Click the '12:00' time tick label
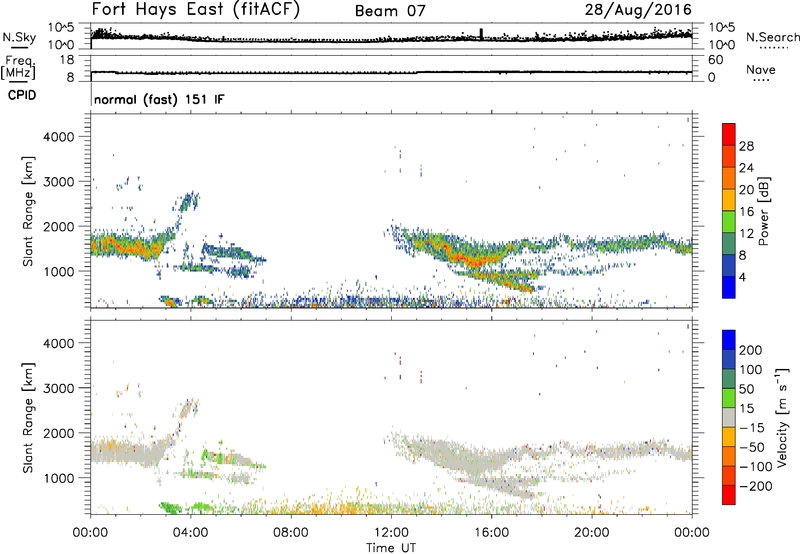 click(391, 533)
